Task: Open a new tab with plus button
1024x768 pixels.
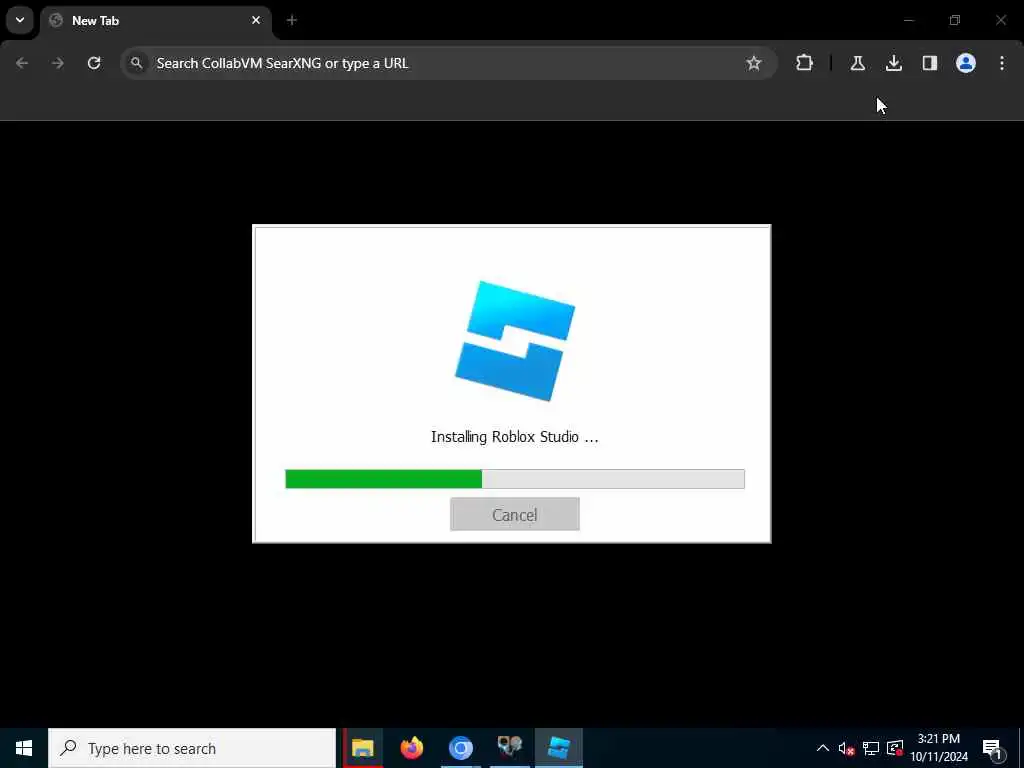Action: pyautogui.click(x=292, y=20)
